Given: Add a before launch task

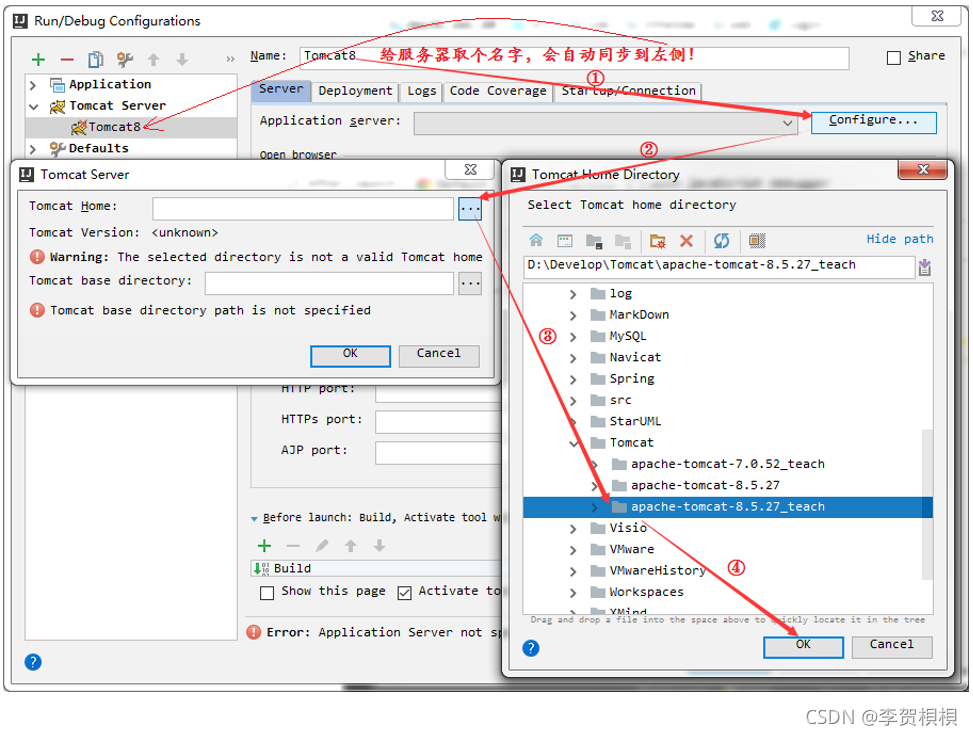Looking at the screenshot, I should click(264, 546).
